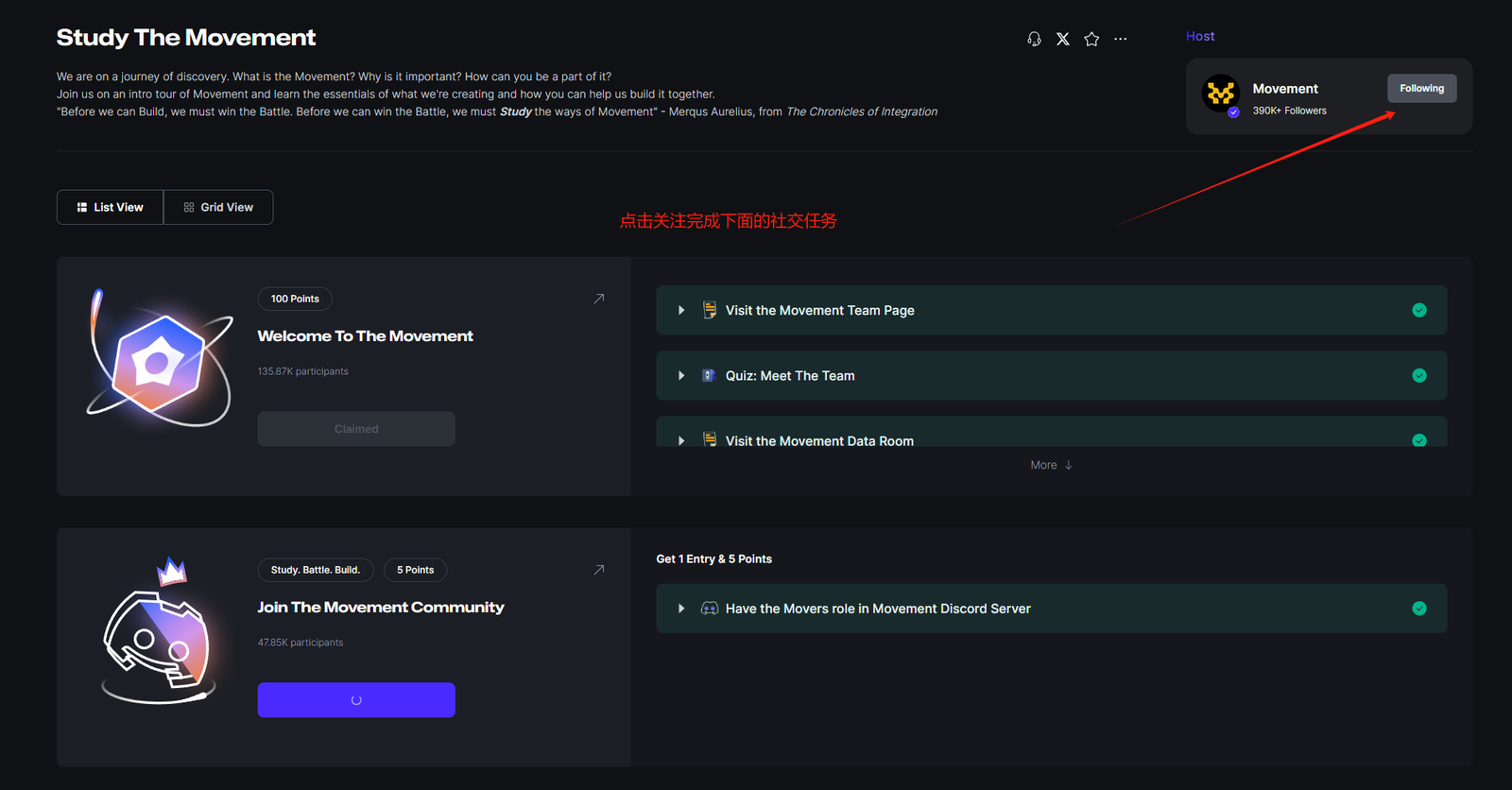Click the green checkmark on the Movers role task
The width and height of the screenshot is (1512, 790).
click(x=1419, y=609)
